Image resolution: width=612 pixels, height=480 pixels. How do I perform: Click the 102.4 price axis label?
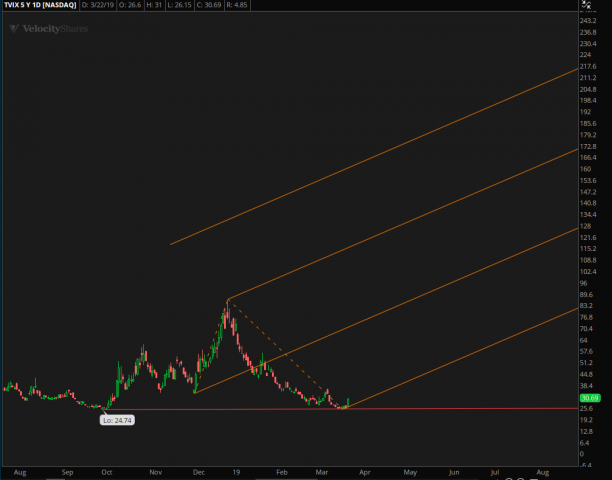point(588,271)
